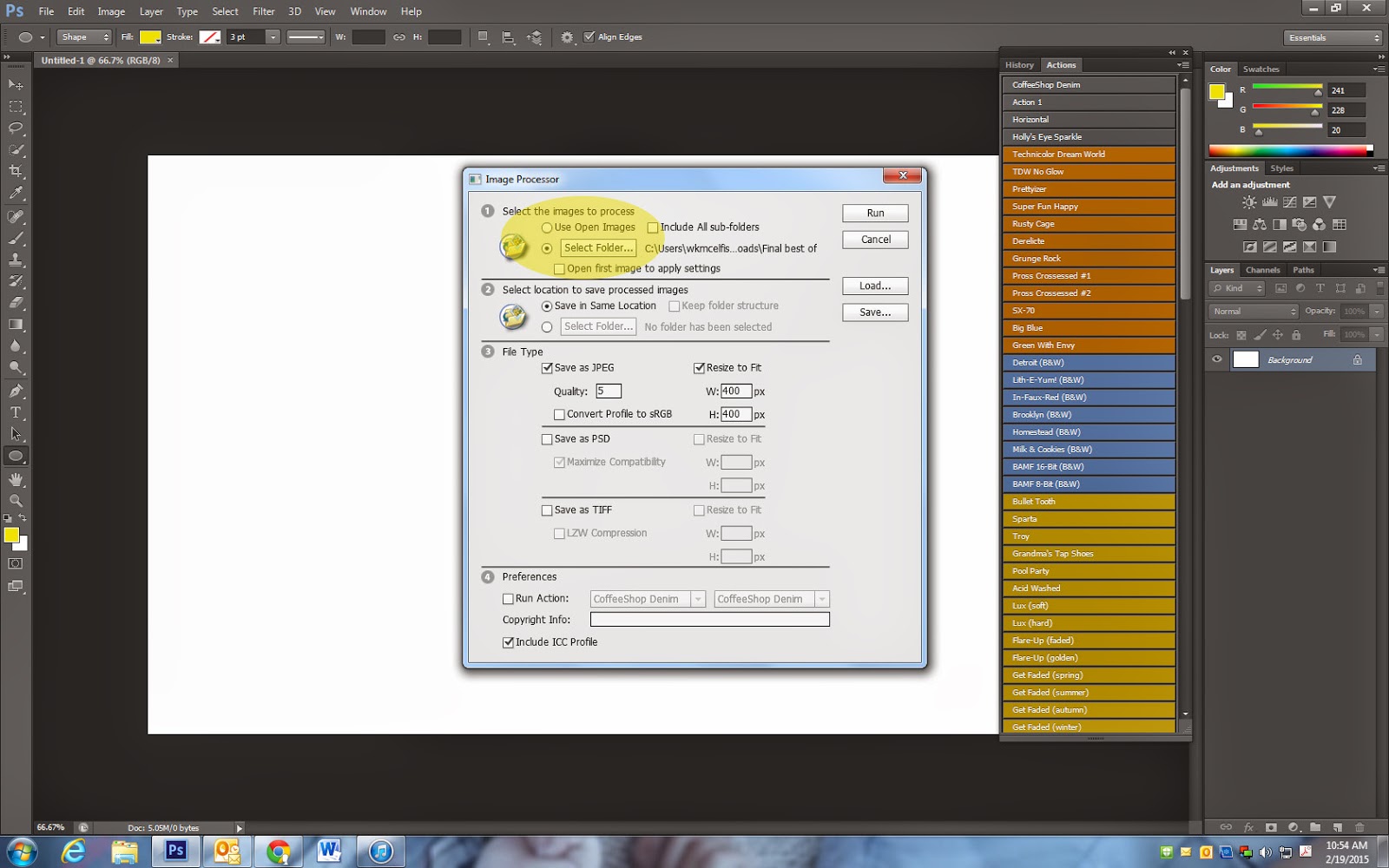Select the Pen tool
1389x868 pixels.
click(x=16, y=391)
